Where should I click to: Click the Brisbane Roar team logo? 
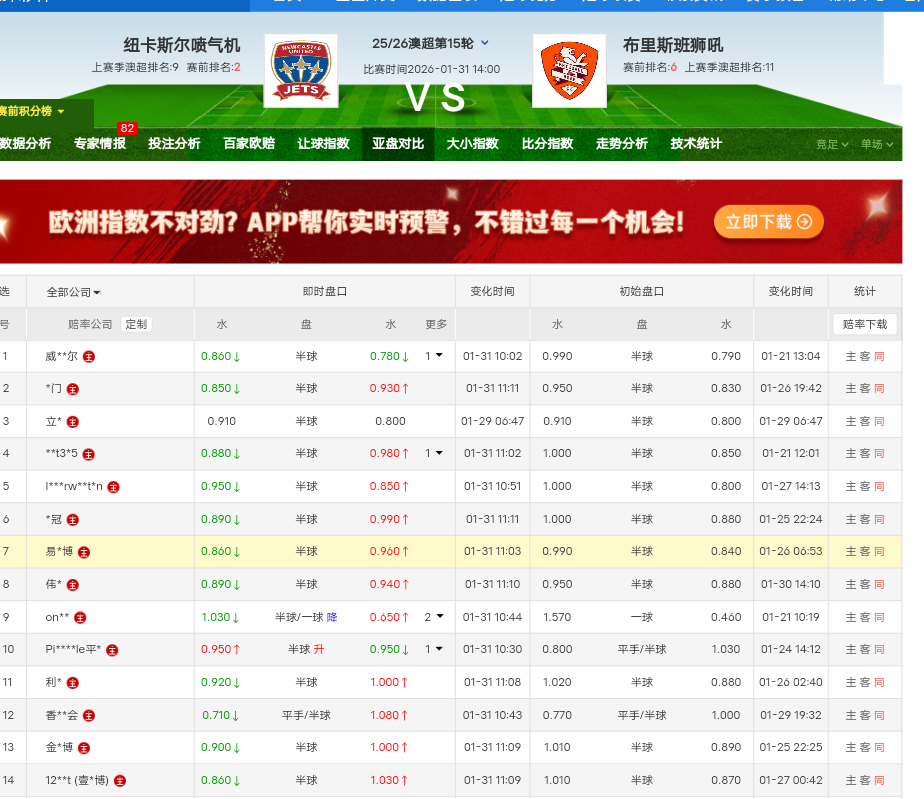(x=569, y=71)
